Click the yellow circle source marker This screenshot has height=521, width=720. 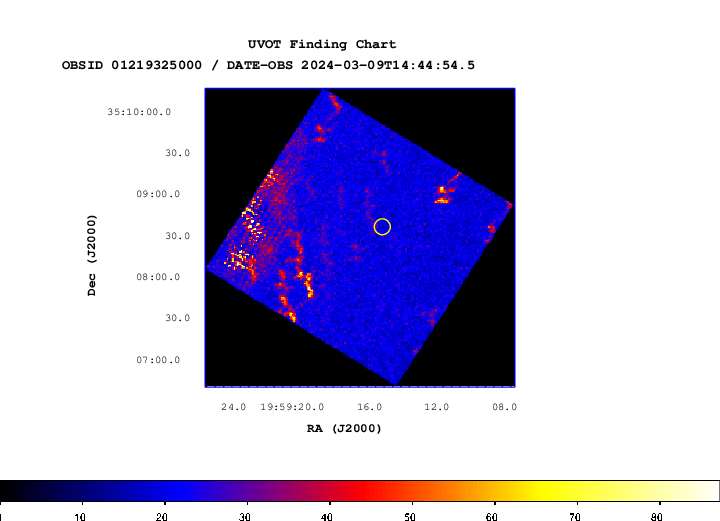pos(382,227)
